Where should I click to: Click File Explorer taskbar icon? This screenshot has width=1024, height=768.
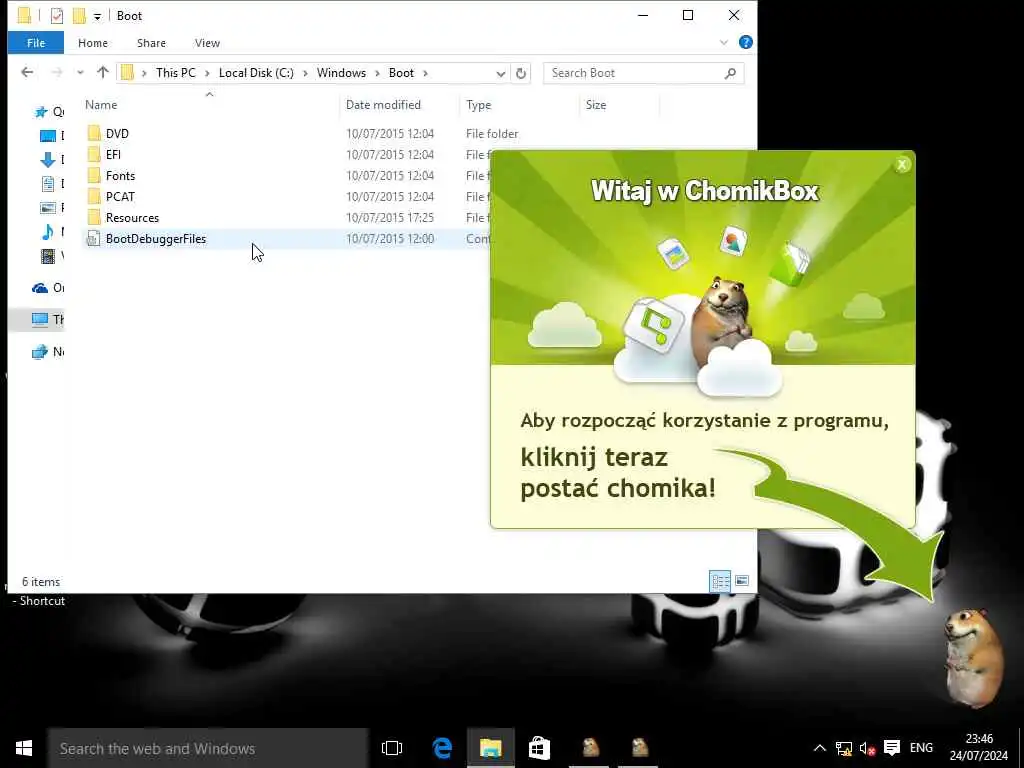click(x=490, y=748)
